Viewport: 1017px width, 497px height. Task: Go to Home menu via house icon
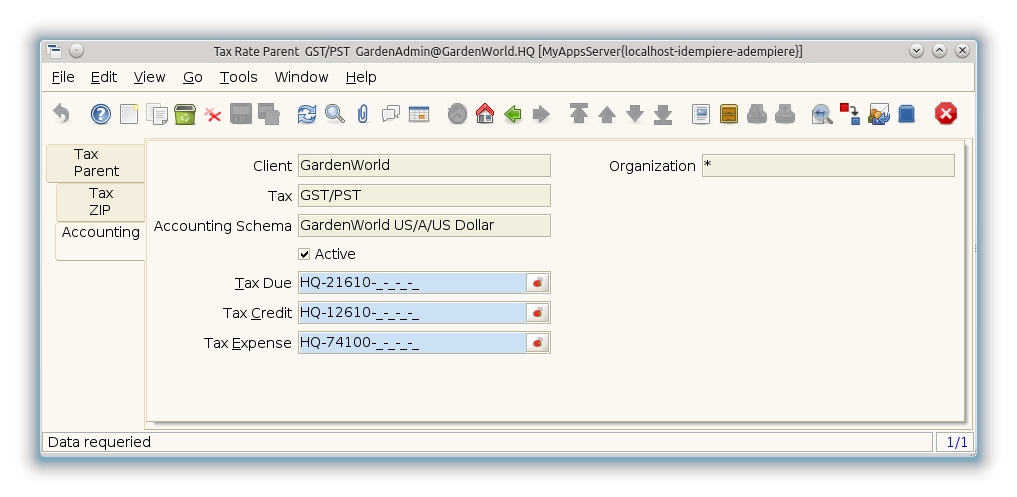click(x=485, y=114)
